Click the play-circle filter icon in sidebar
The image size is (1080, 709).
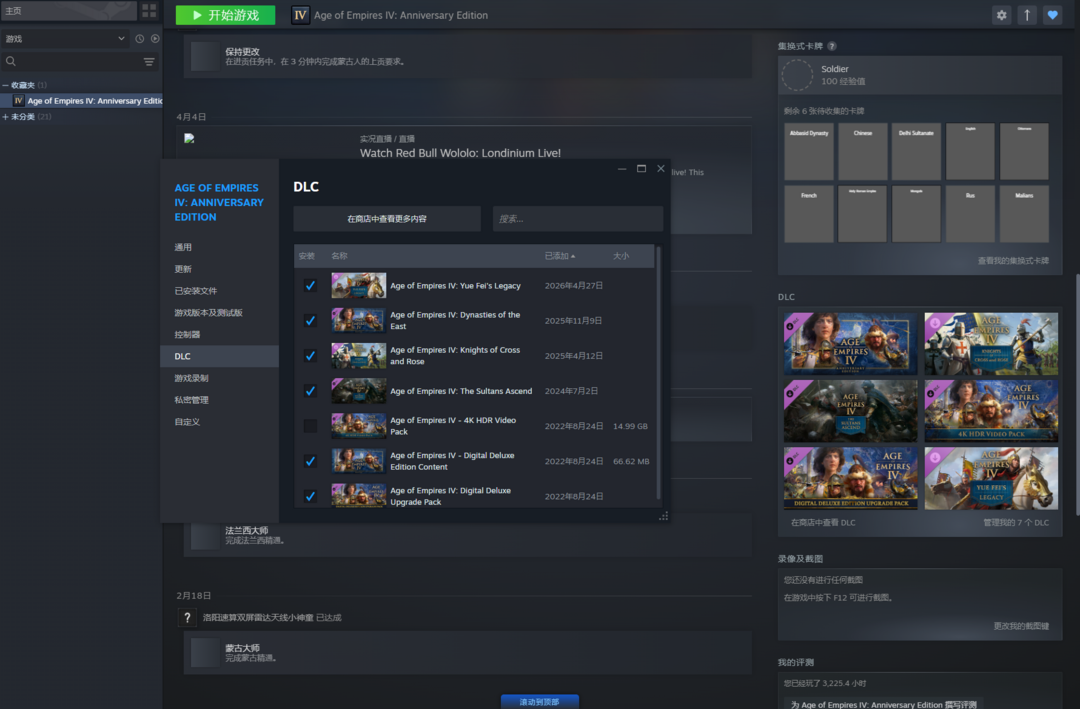pos(155,39)
